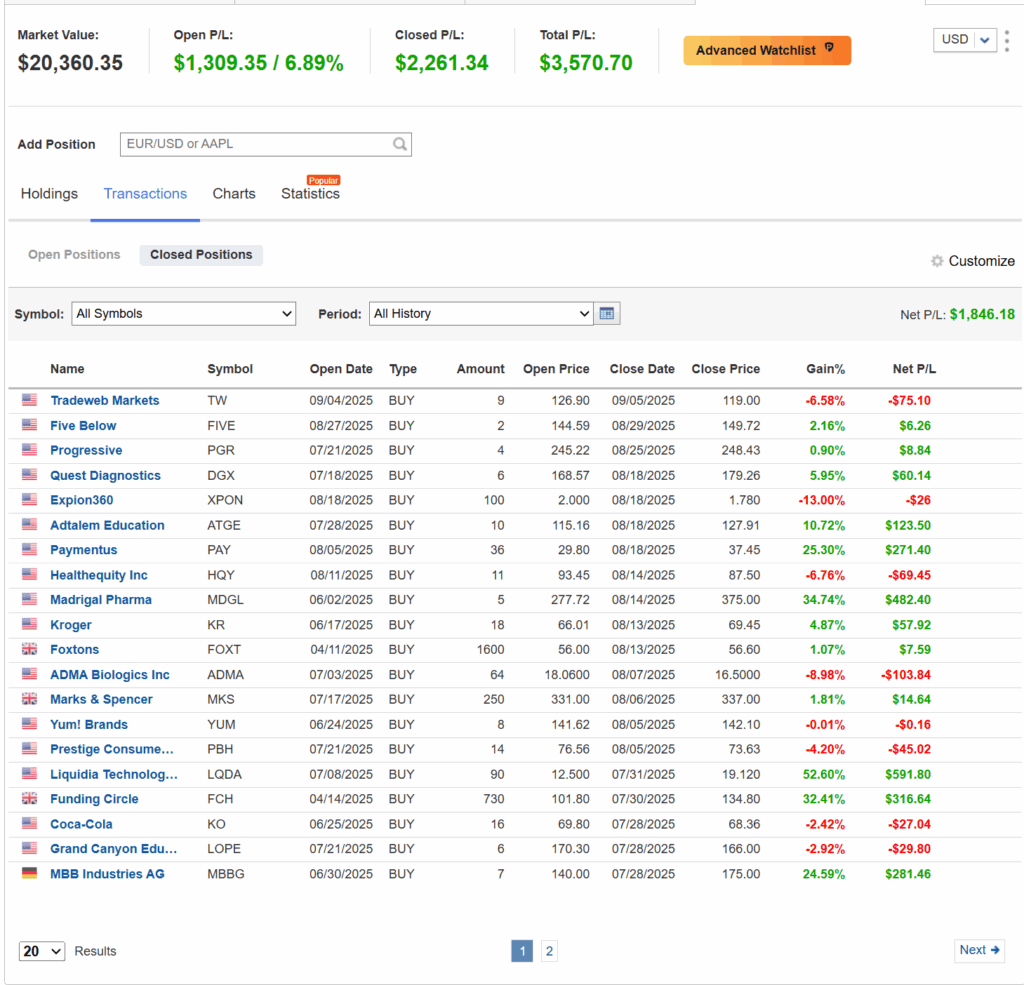The width and height of the screenshot is (1024, 985).
Task: Click the US flag beside Tradeweb Markets
Action: click(x=29, y=400)
